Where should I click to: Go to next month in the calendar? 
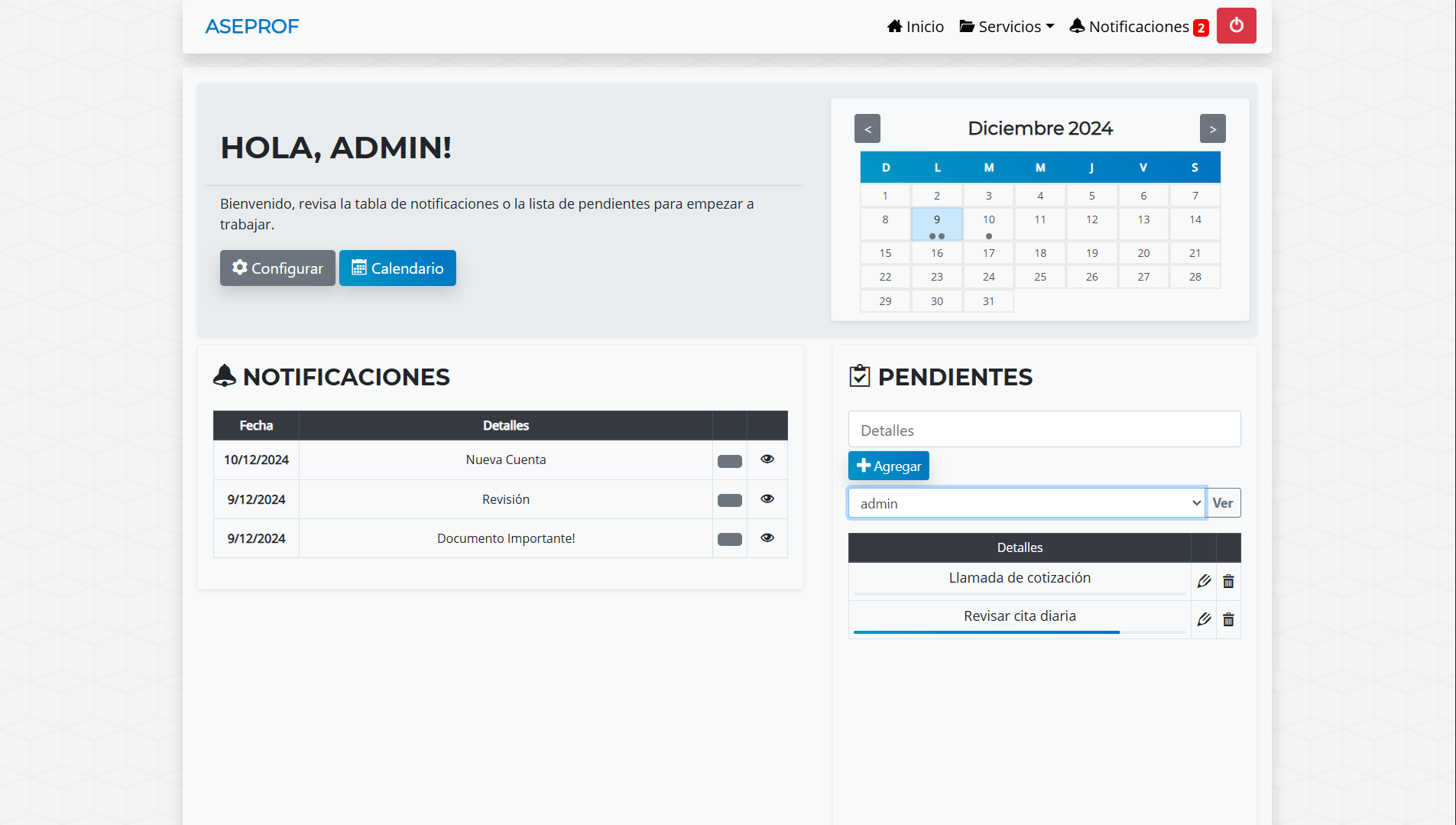[x=1212, y=128]
